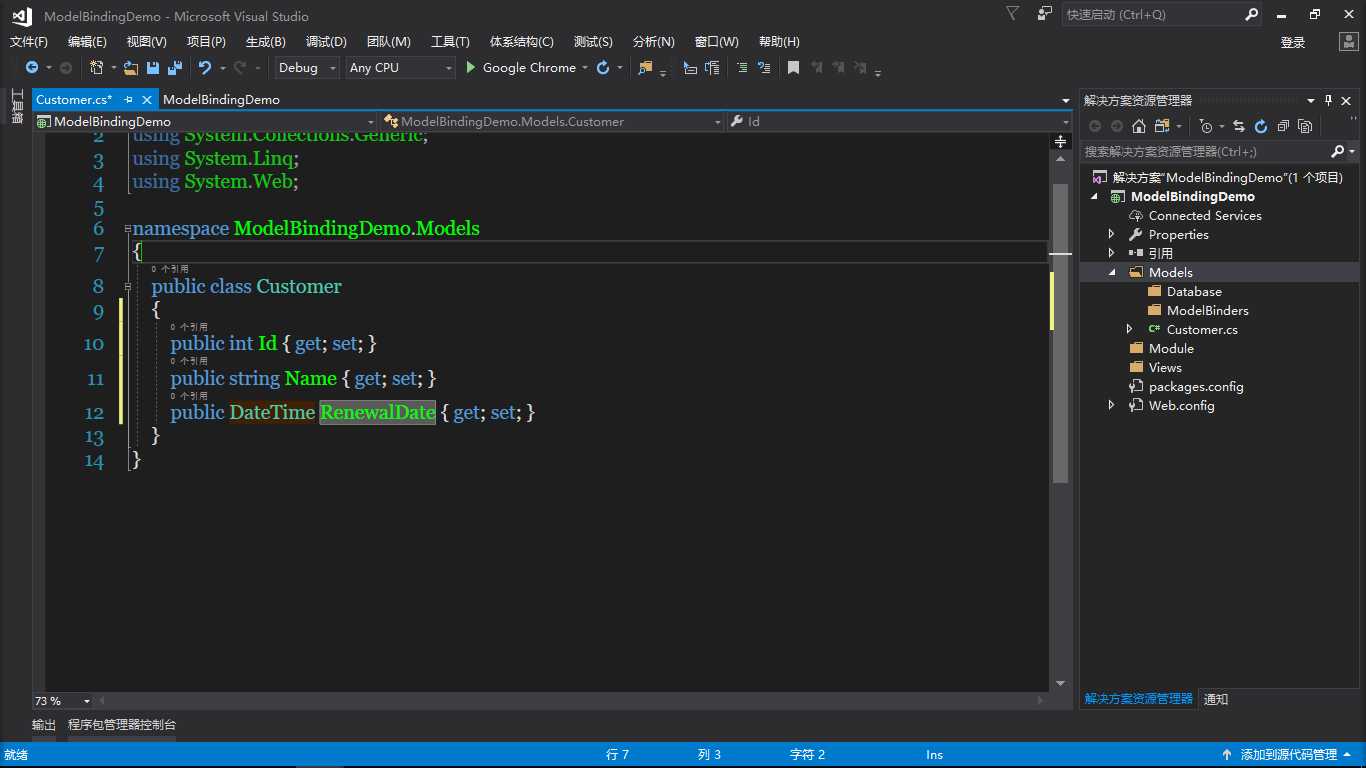1366x768 pixels.
Task: Click the split-editor handle above the scrollbar
Action: (x=1061, y=141)
